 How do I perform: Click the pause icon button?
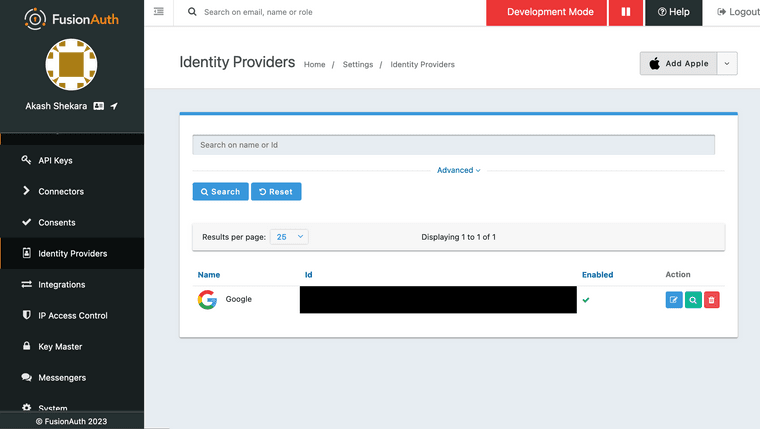(626, 12)
